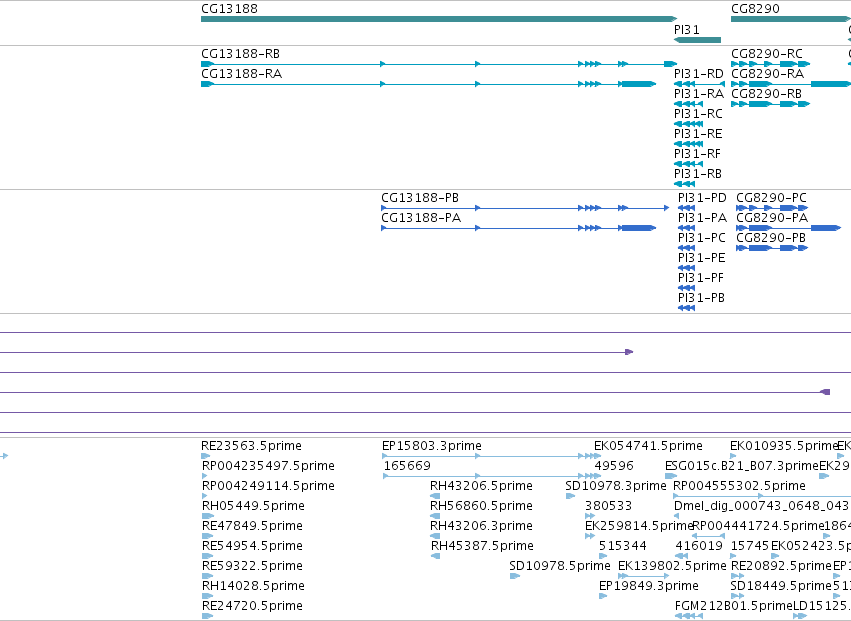Select EST RP004555302.5prime

(739, 486)
